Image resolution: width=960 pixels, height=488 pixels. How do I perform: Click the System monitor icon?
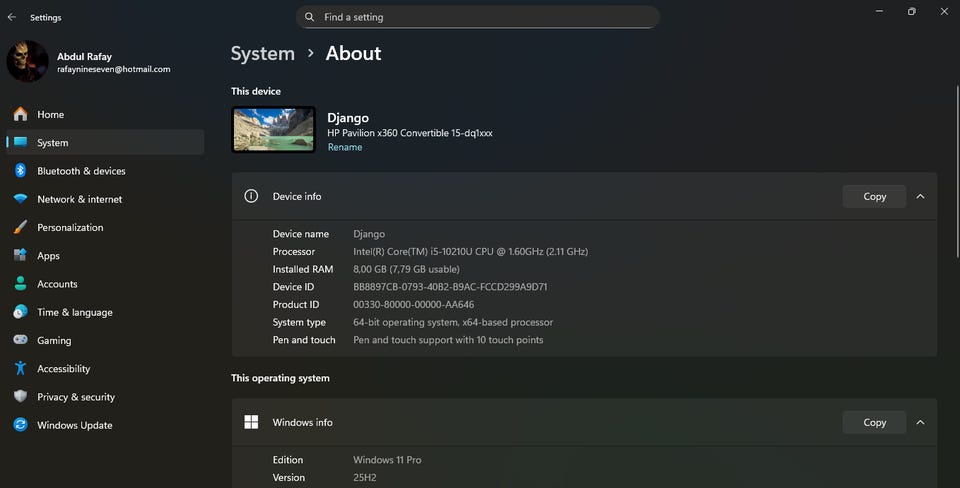[20, 142]
